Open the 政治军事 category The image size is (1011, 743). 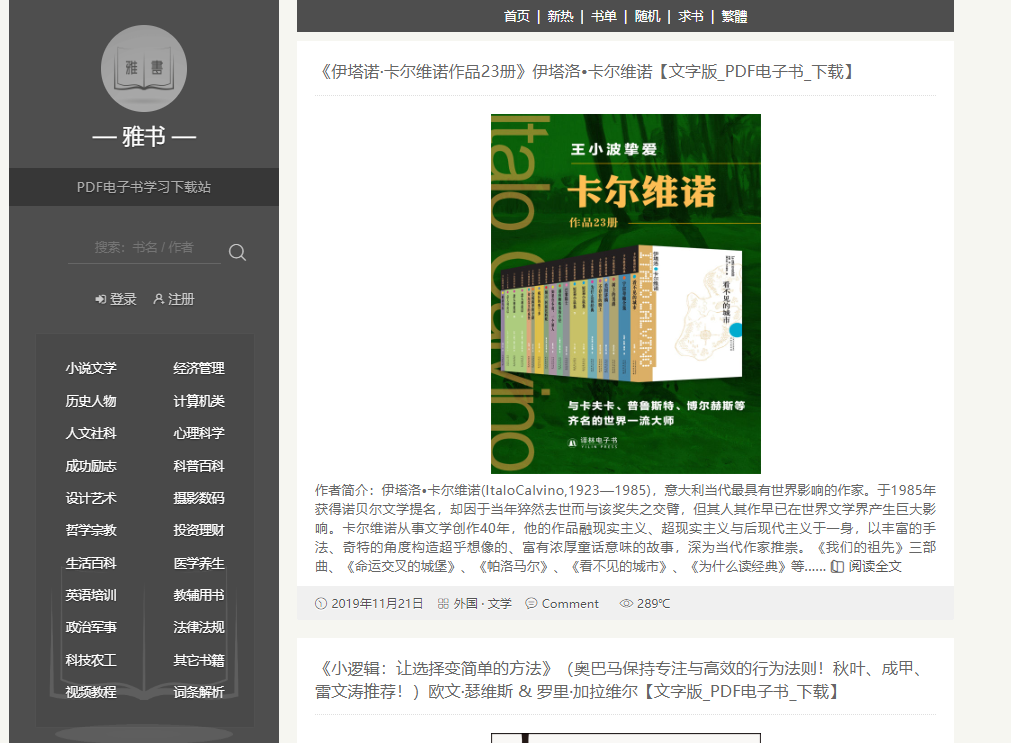point(91,628)
